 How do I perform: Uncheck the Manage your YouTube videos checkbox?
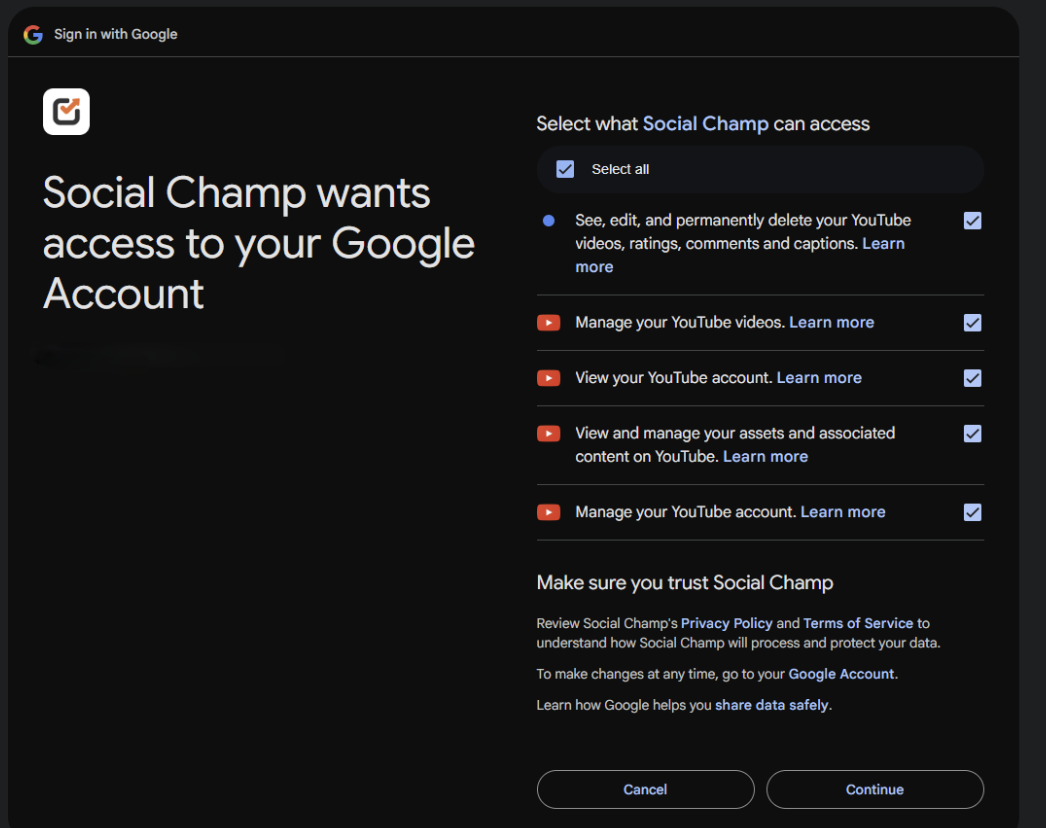coord(972,323)
